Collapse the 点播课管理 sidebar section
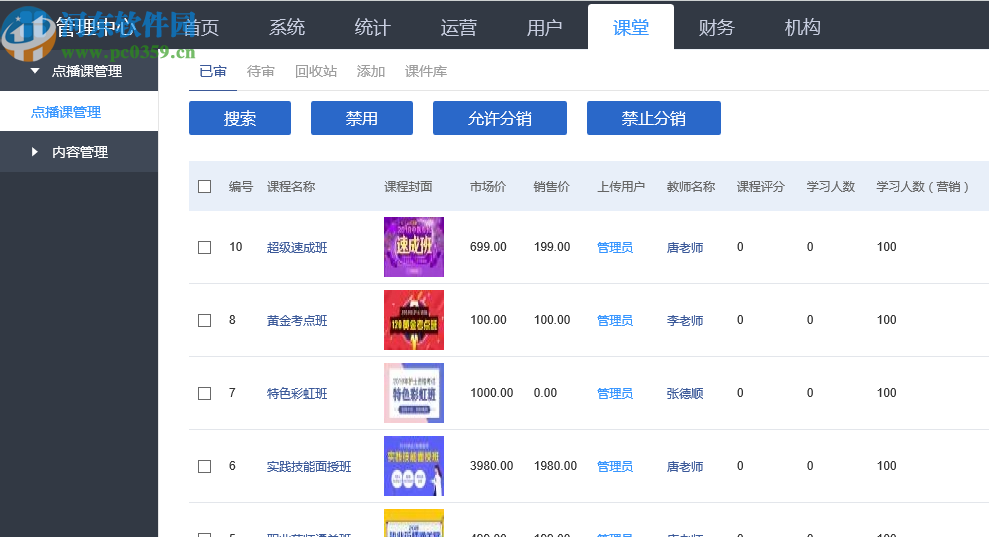 [x=79, y=71]
